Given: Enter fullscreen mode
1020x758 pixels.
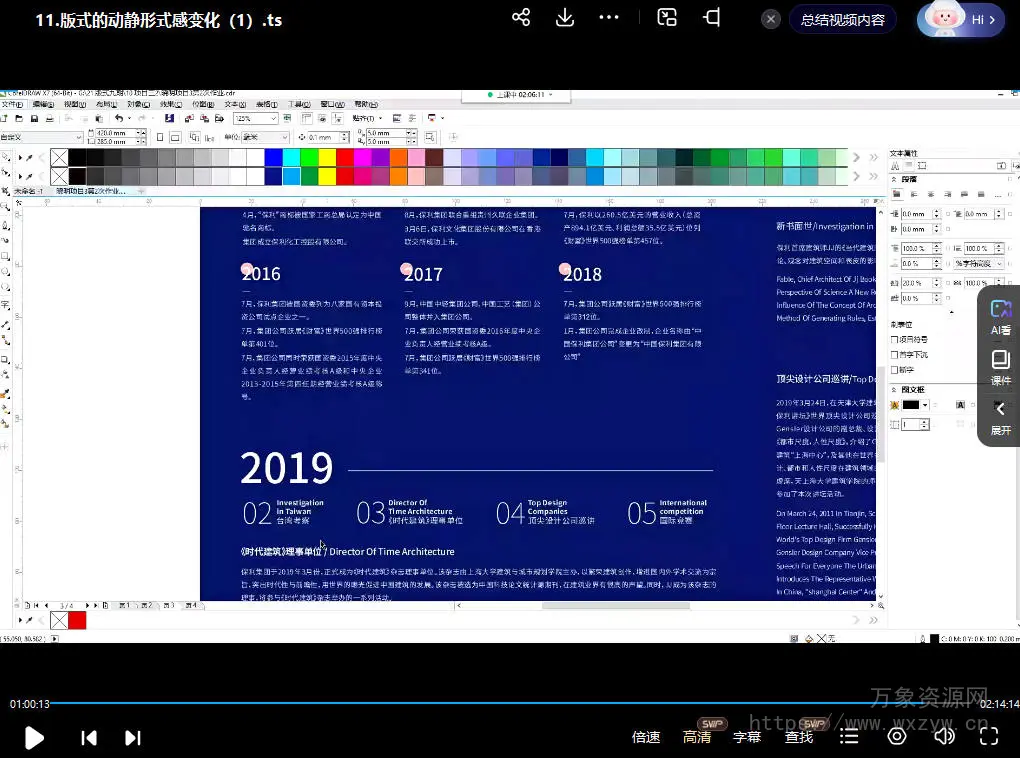Looking at the screenshot, I should 989,737.
